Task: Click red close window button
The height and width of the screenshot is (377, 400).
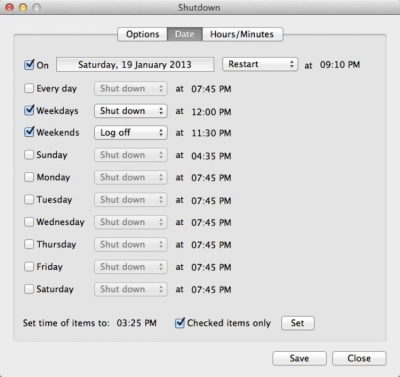Action: click(10, 7)
